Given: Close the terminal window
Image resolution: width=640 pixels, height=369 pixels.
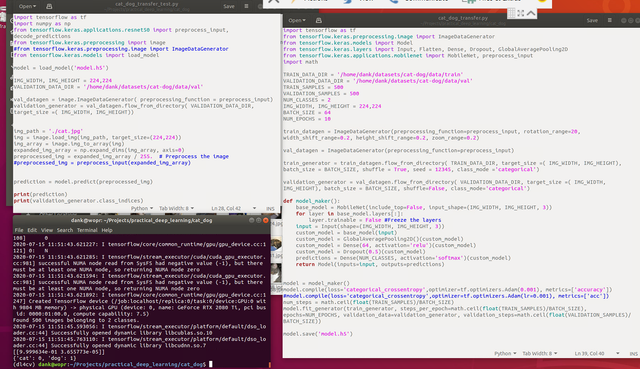Looking at the screenshot, I should point(265,220).
